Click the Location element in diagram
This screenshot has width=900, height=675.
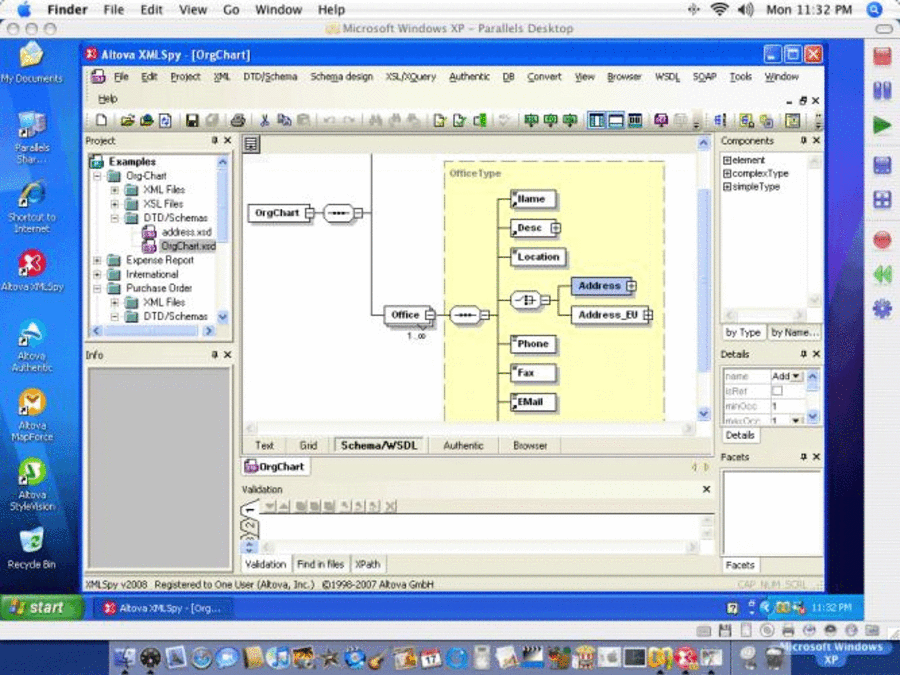538,257
